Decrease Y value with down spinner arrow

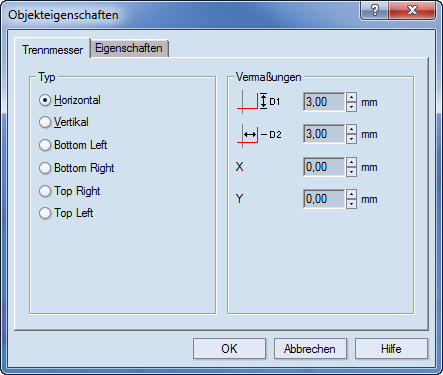[351, 204]
